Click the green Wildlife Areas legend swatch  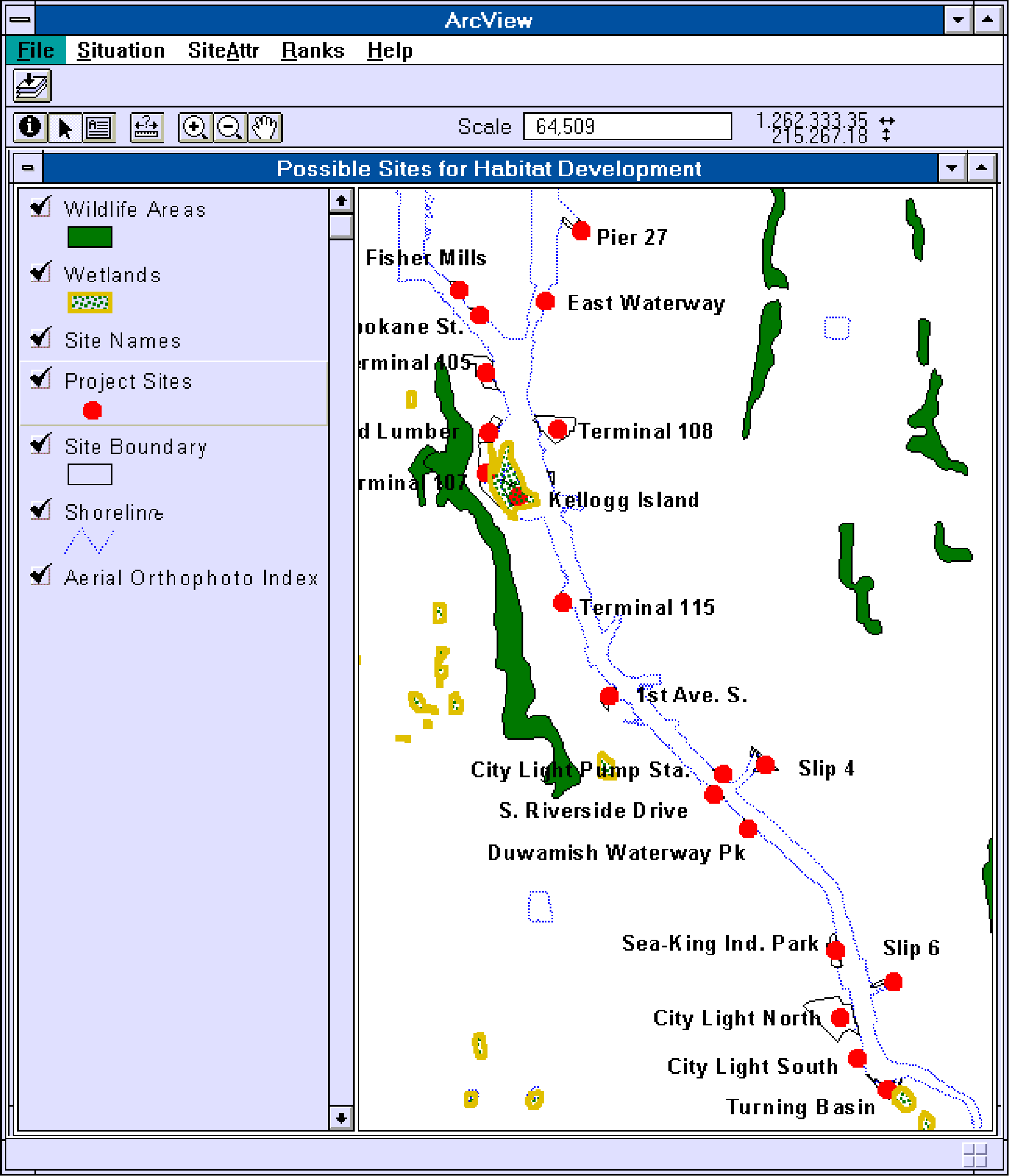coord(90,237)
